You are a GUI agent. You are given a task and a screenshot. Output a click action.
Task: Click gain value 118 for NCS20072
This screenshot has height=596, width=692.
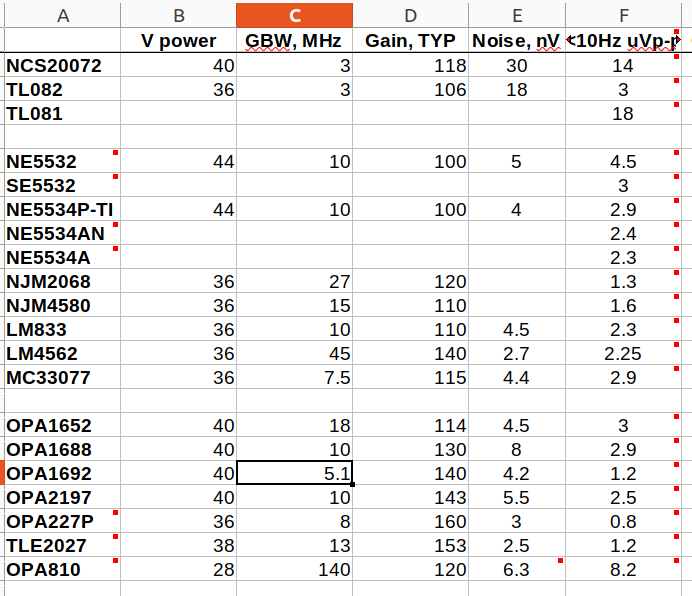(410, 65)
